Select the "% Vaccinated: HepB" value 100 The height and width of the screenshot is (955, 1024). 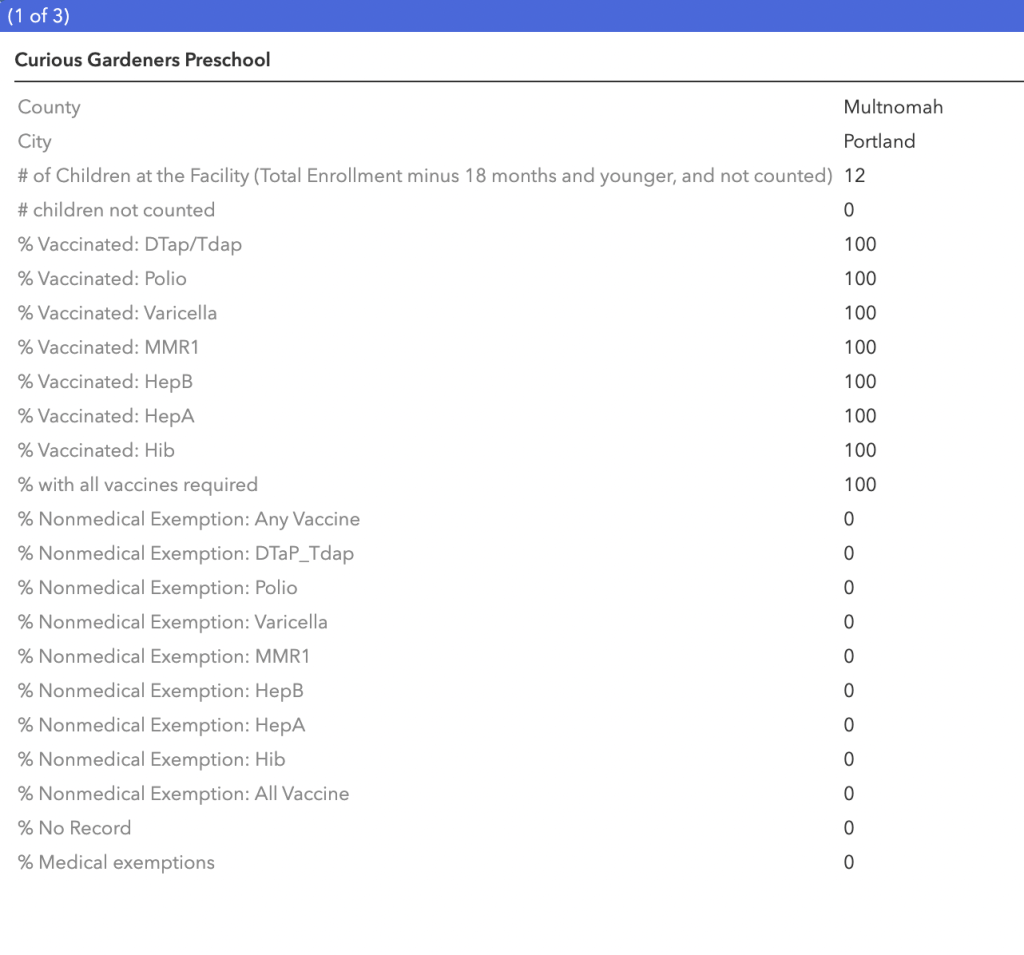(860, 382)
